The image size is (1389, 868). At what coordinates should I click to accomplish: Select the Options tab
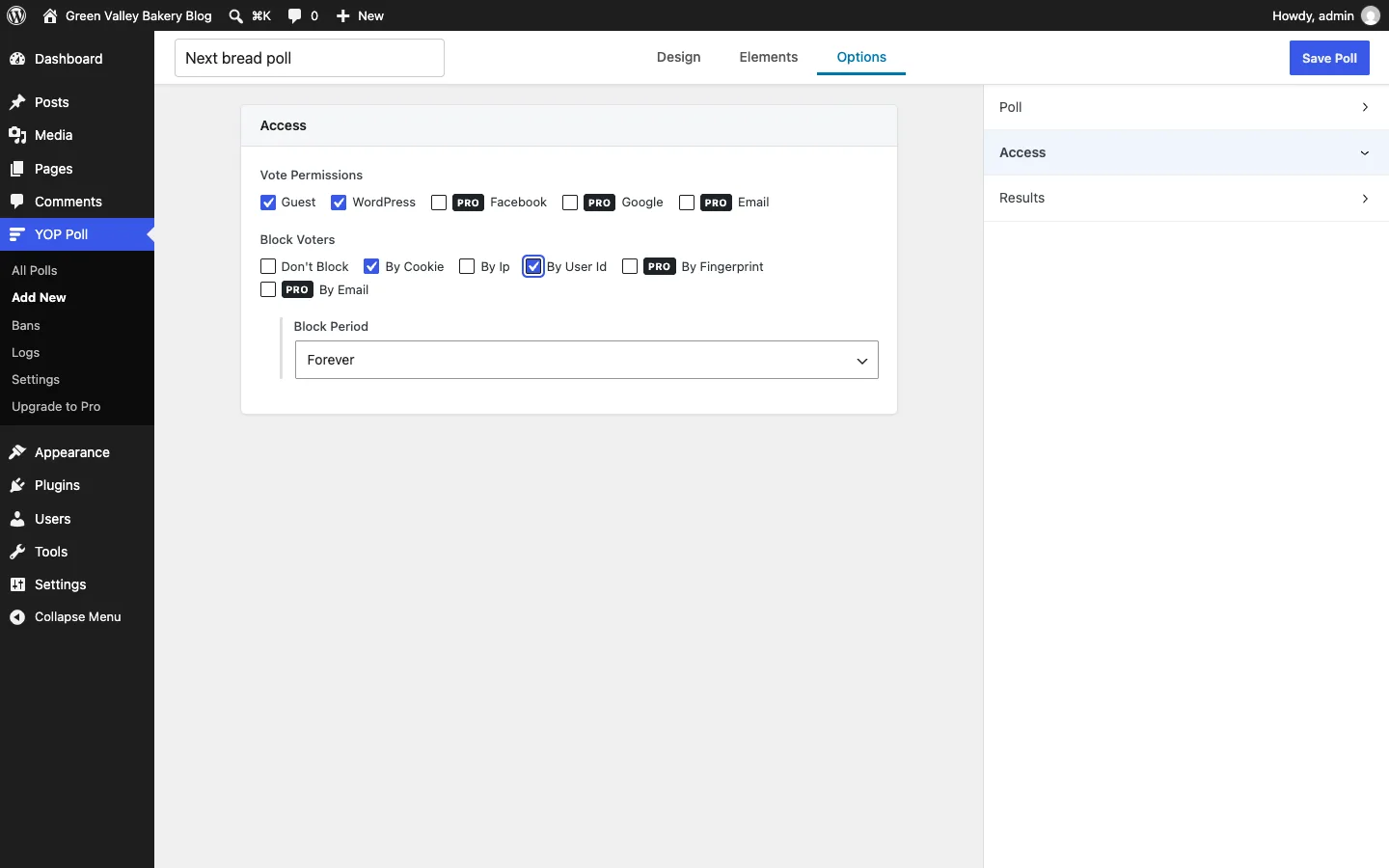[861, 57]
